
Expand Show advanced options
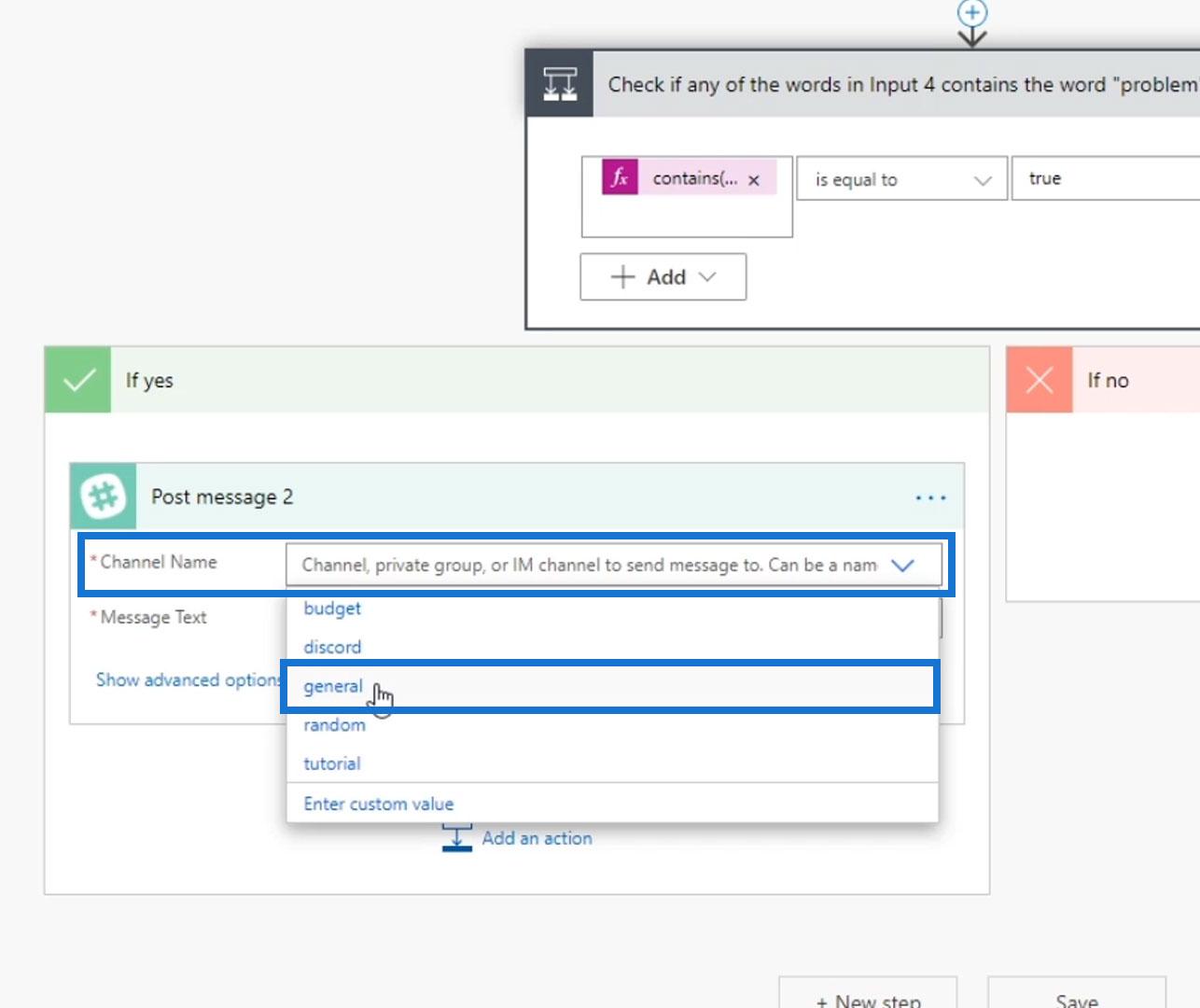pos(189,679)
